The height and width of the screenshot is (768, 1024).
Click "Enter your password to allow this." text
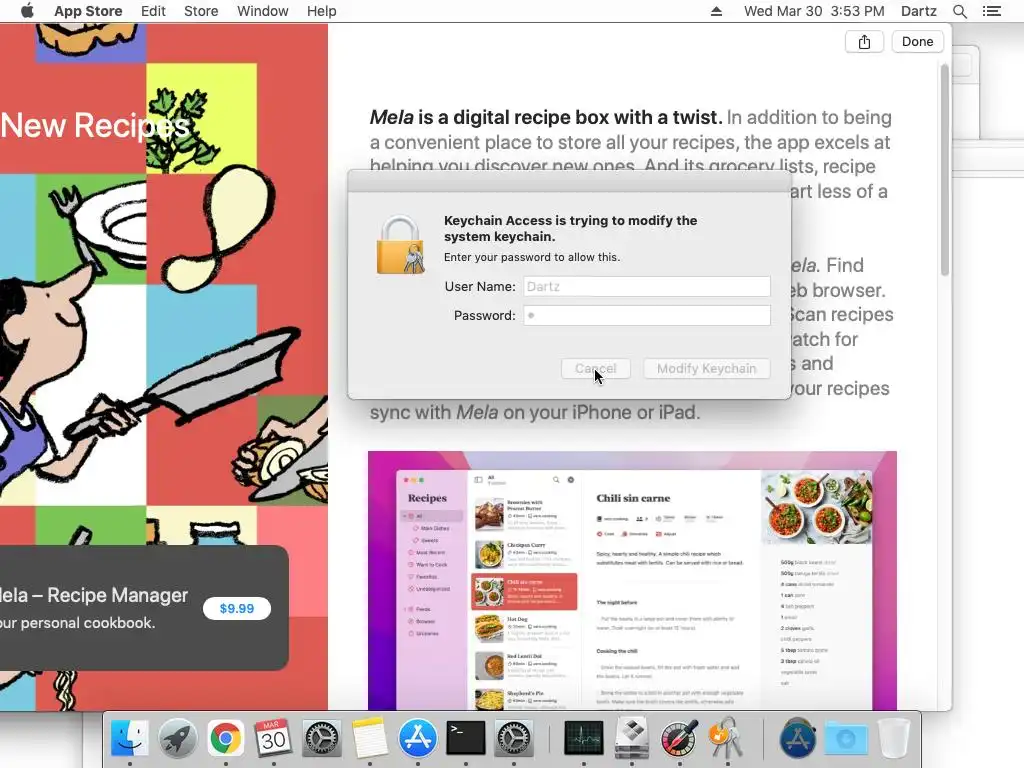coord(532,257)
